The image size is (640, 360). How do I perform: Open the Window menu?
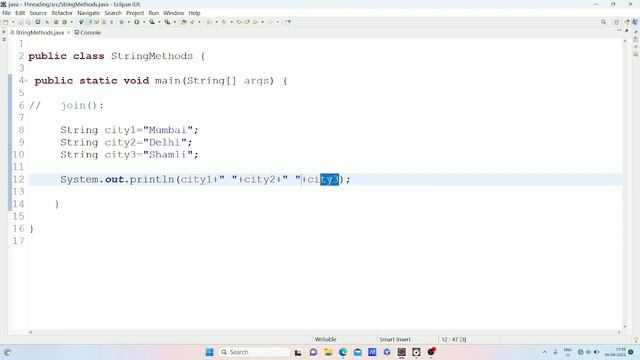coord(173,13)
